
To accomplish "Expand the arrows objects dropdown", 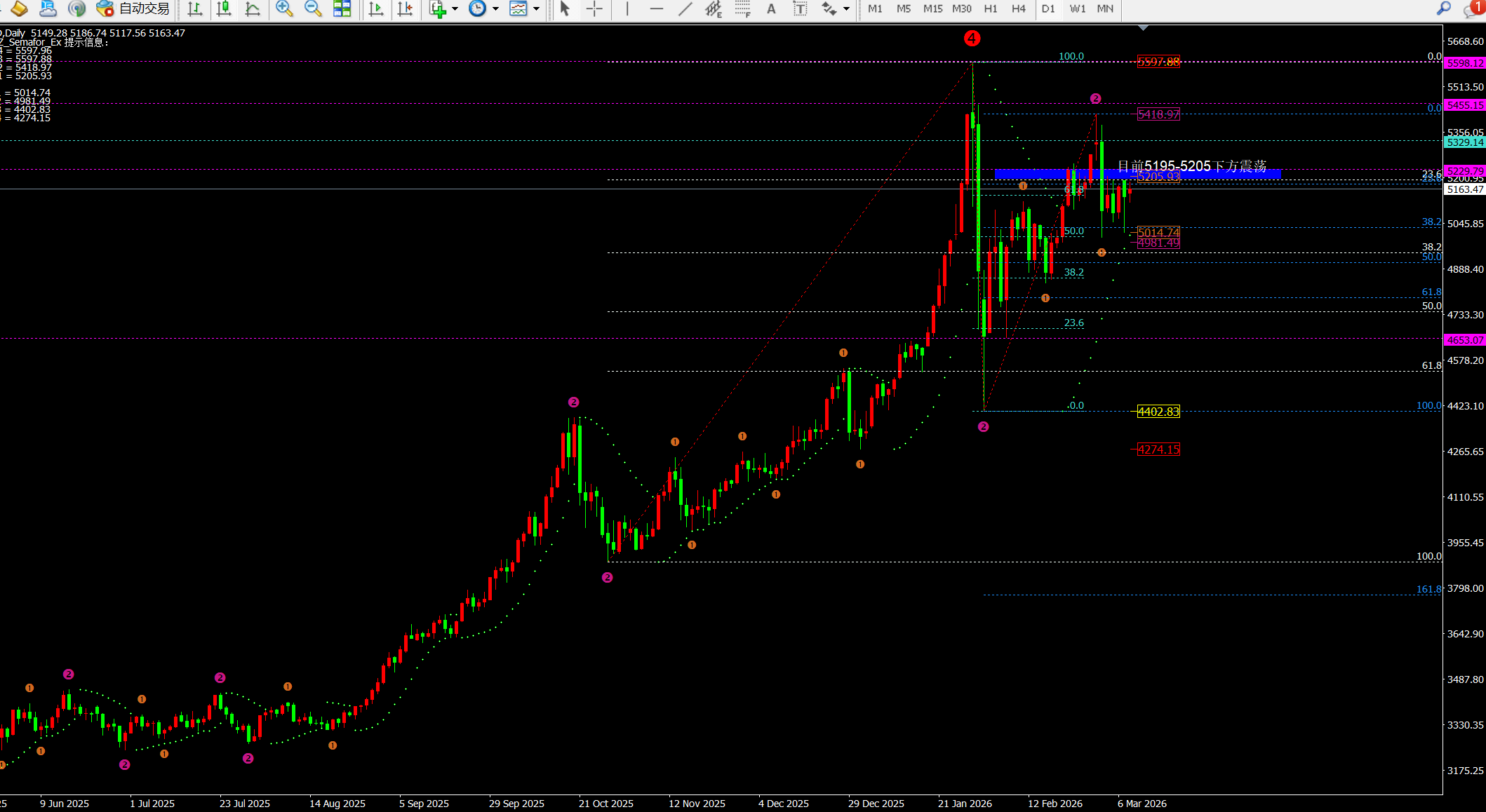I will [846, 8].
